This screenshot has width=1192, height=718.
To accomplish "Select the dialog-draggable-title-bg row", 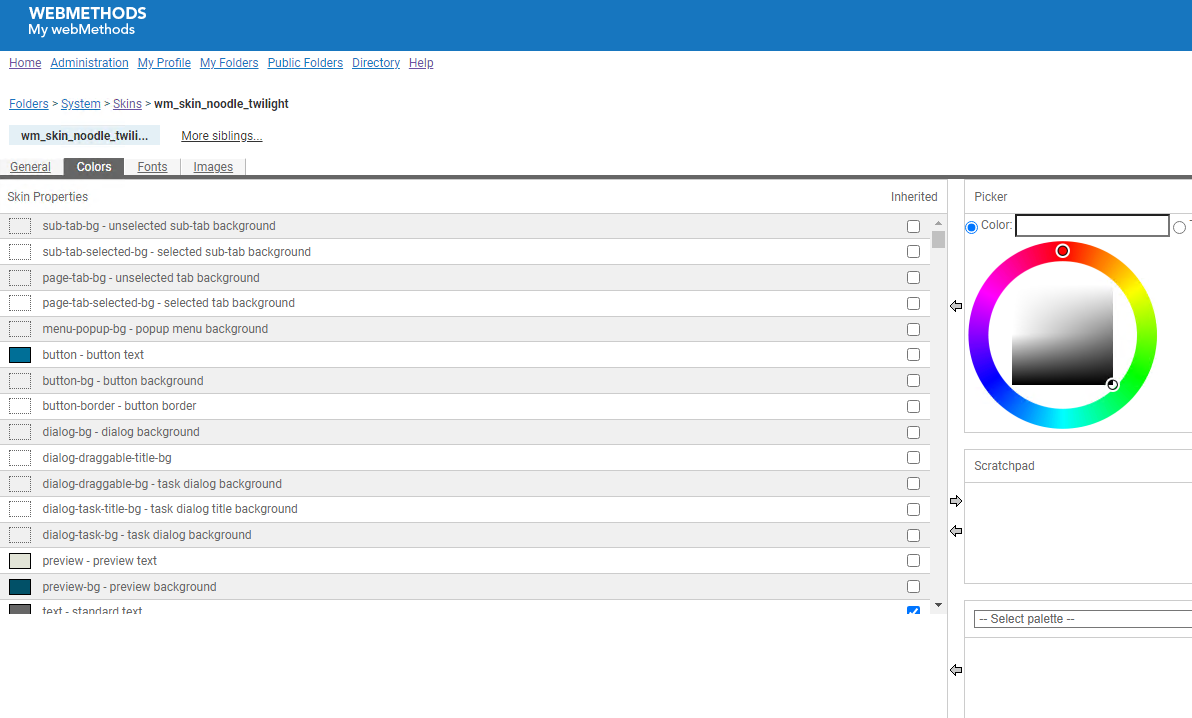I will click(464, 458).
